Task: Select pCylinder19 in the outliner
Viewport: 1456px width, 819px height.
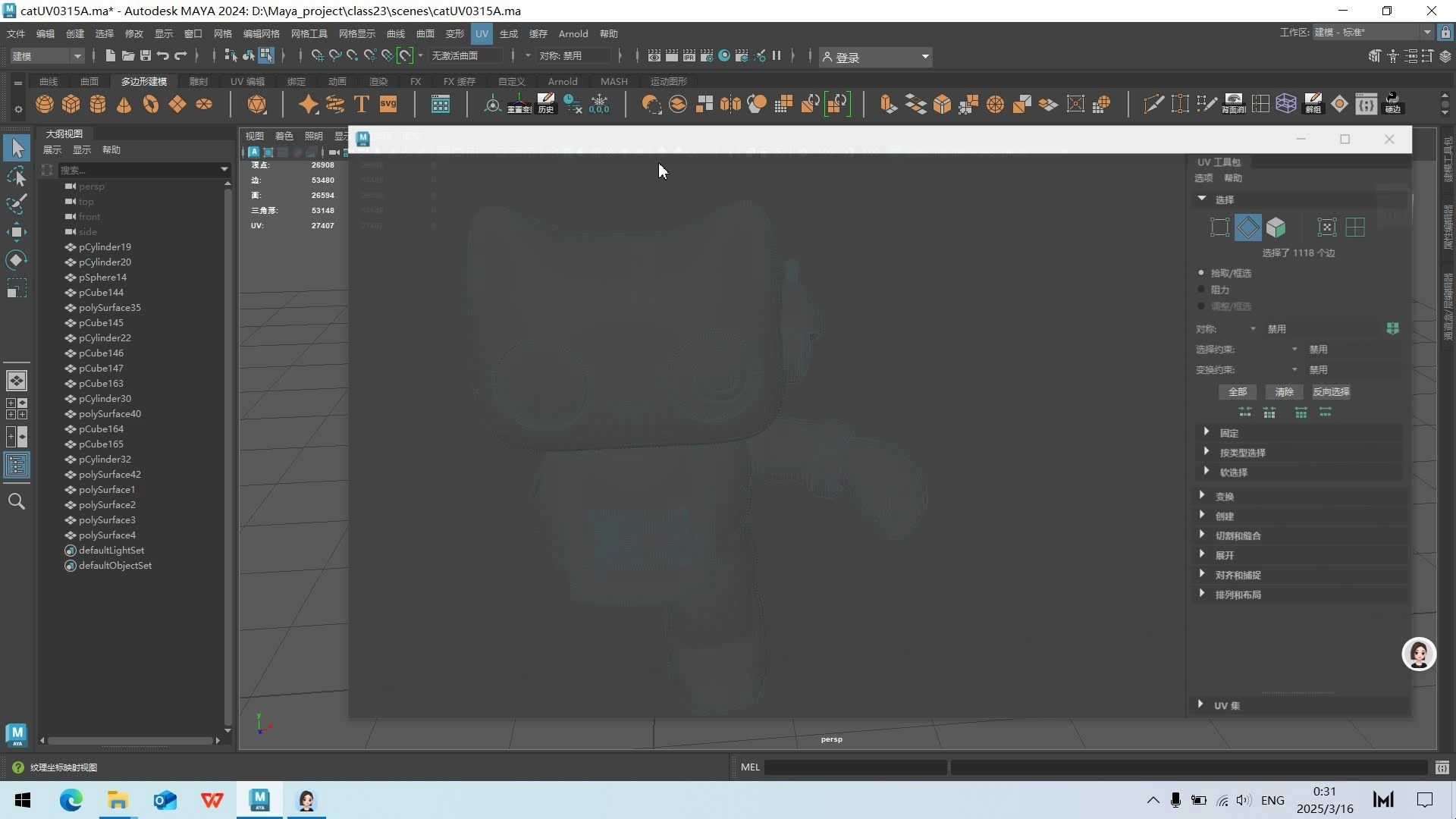Action: 105,247
